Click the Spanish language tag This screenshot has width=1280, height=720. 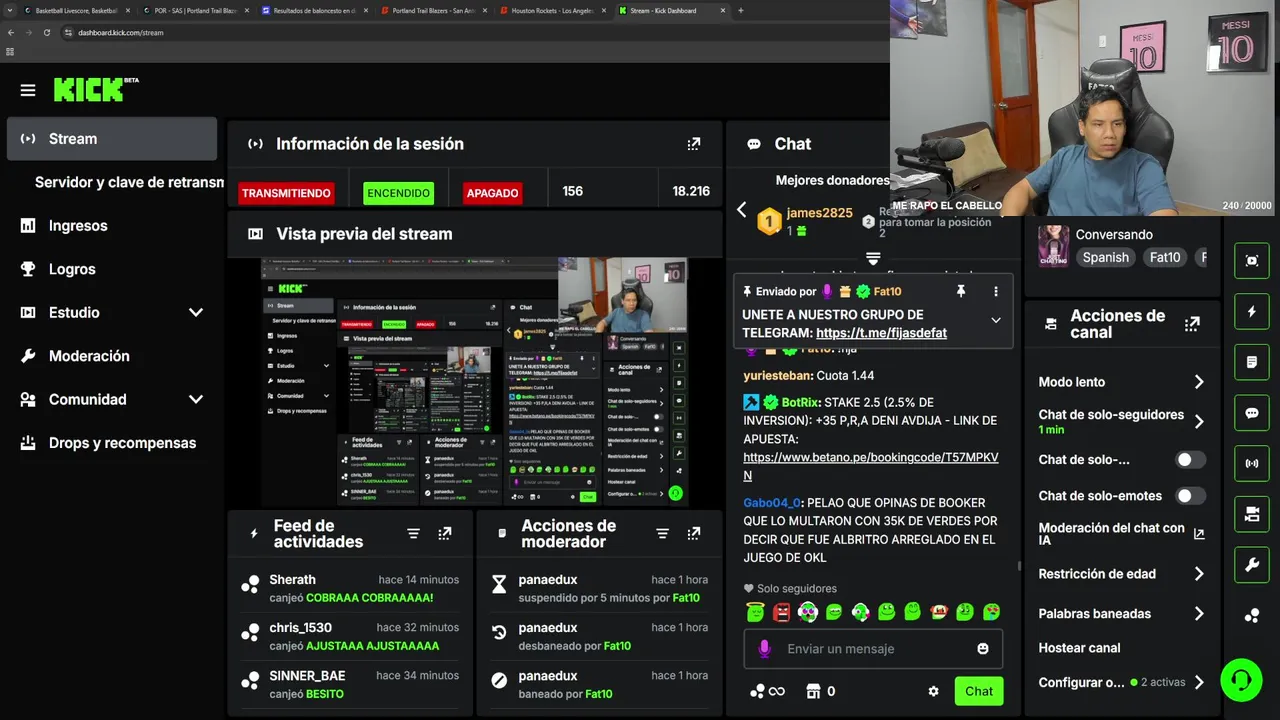pos(1106,257)
